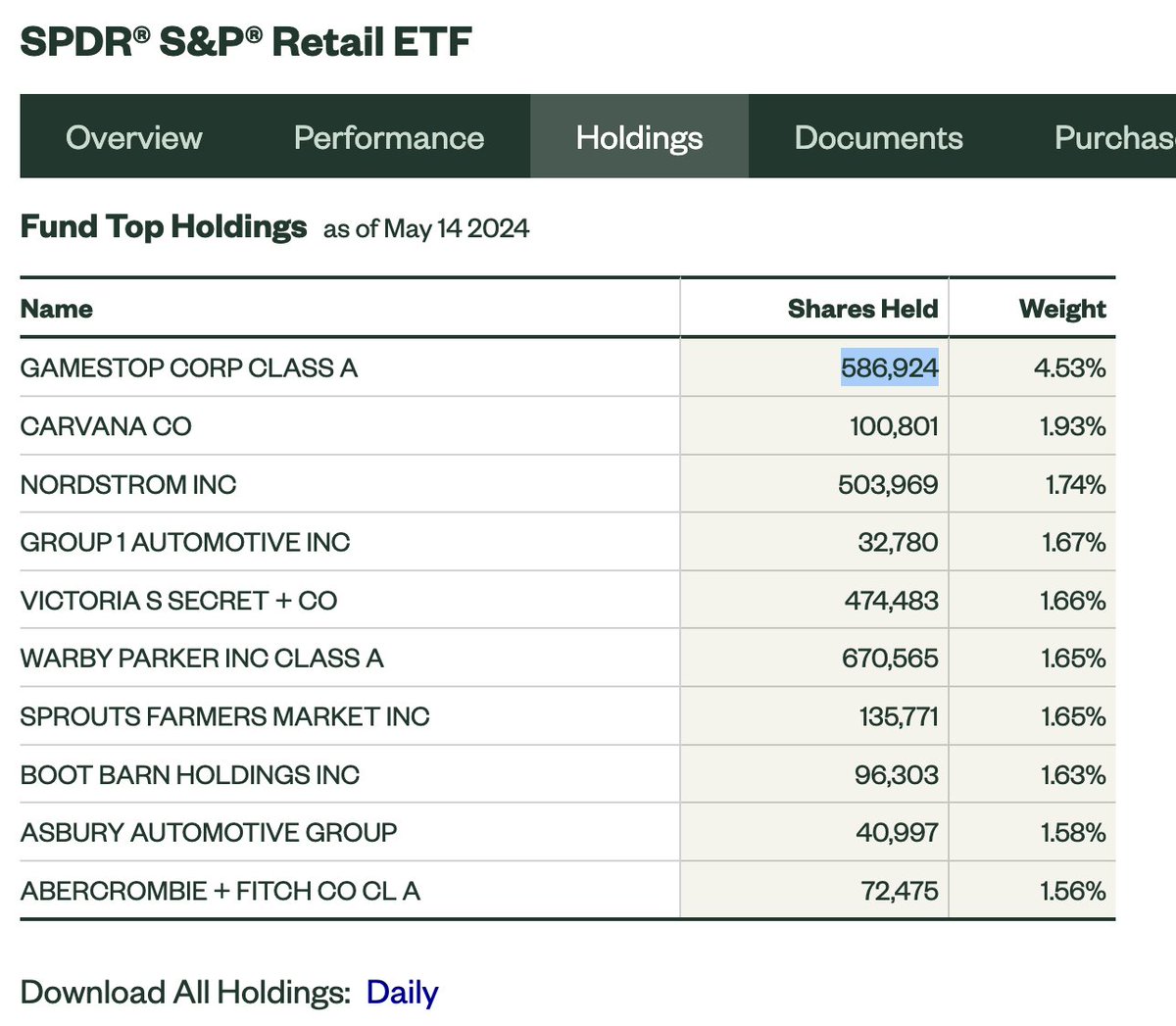Viewport: 1176px width, 1026px height.
Task: Click the 4.53% weight for GameStop
Action: 1072,367
